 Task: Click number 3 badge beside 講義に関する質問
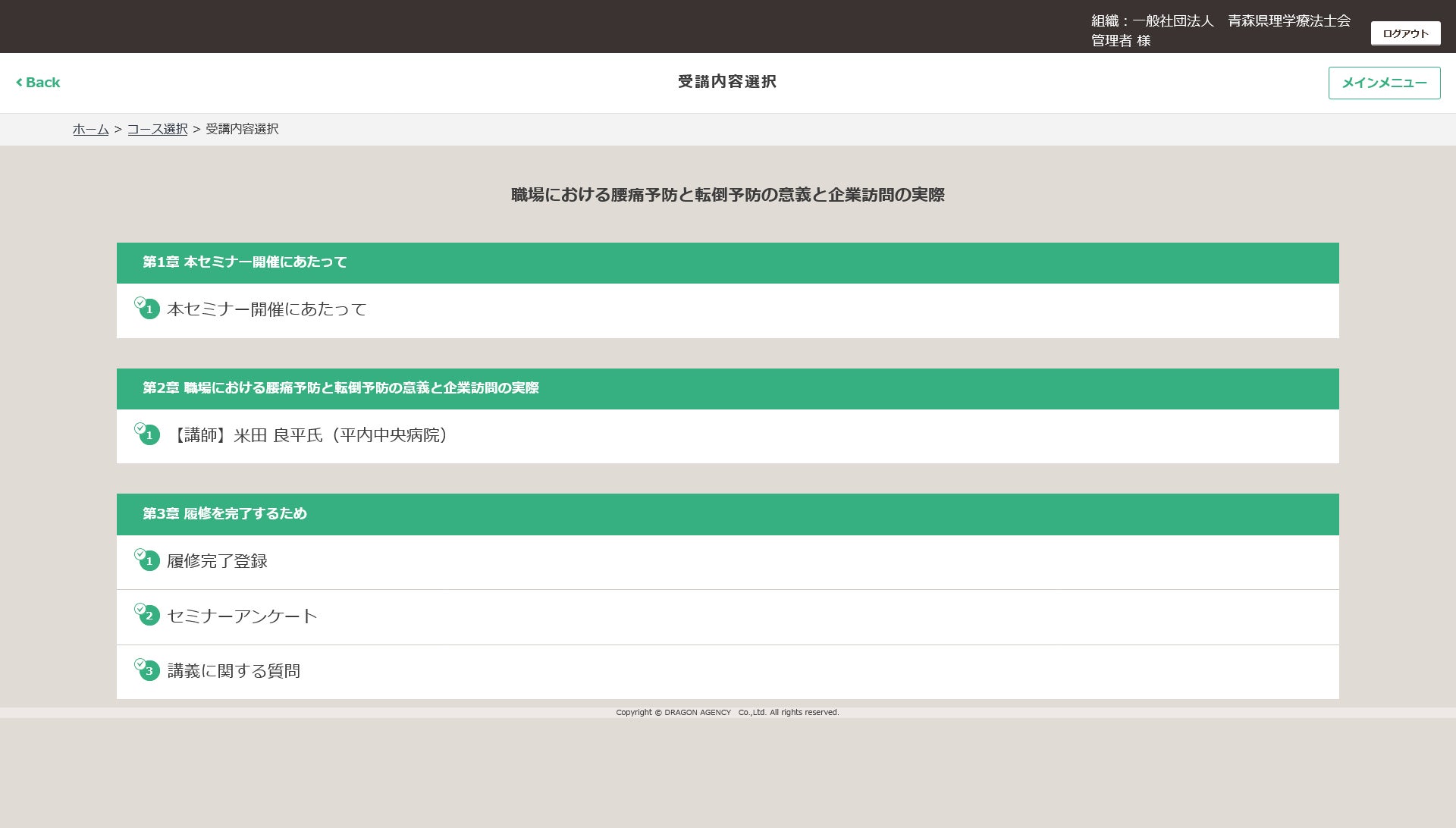tap(149, 671)
